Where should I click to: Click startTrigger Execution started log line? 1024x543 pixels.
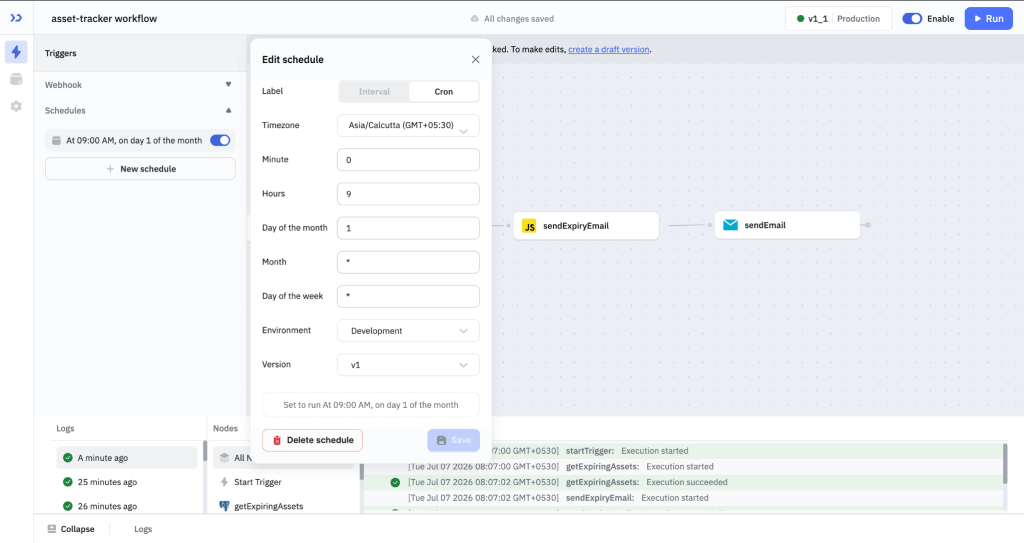pyautogui.click(x=683, y=451)
